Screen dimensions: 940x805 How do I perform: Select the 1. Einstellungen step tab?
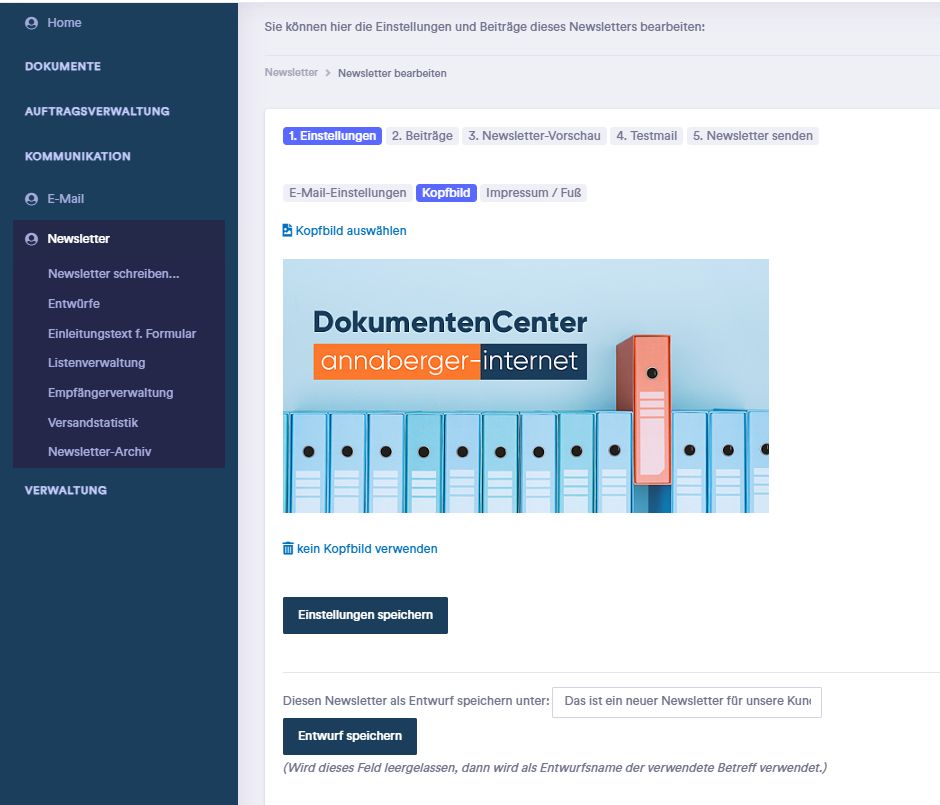[332, 136]
